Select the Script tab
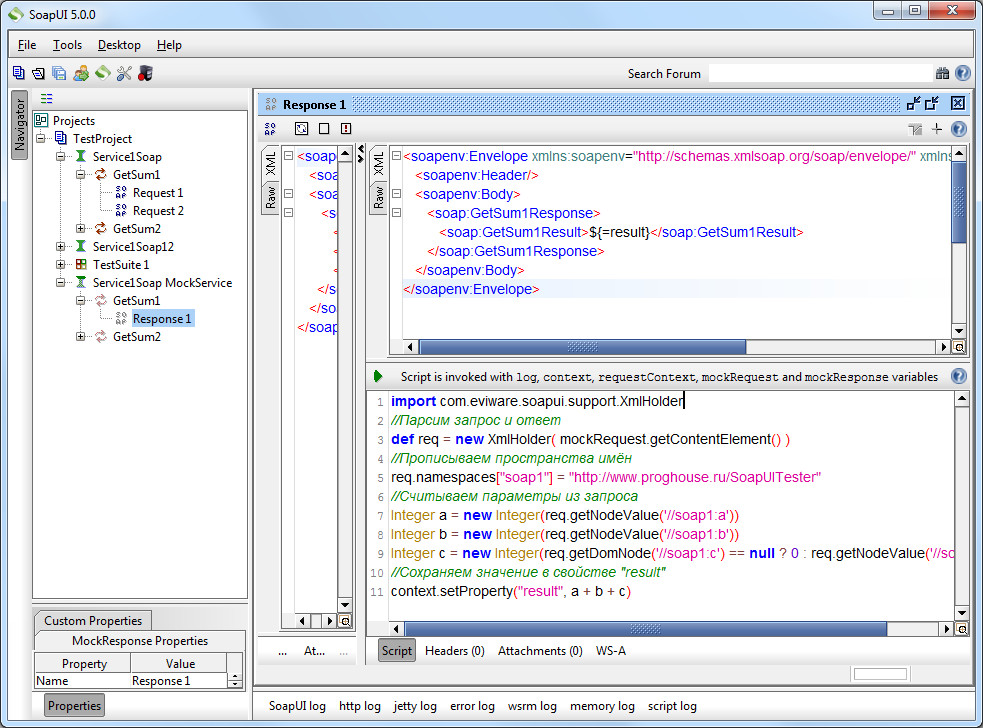The height and width of the screenshot is (728, 983). pyautogui.click(x=397, y=651)
